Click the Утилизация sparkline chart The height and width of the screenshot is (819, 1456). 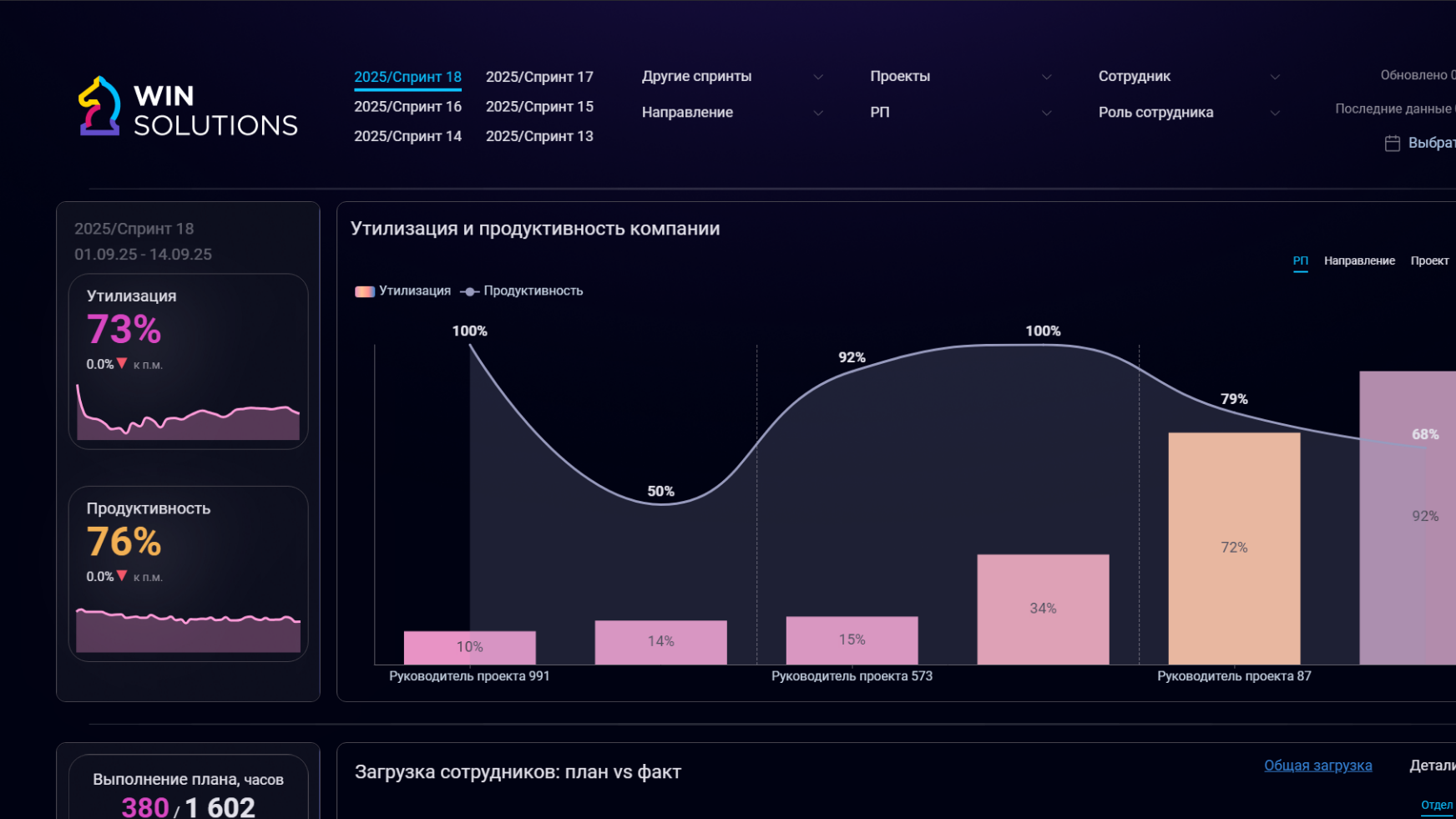click(x=188, y=412)
